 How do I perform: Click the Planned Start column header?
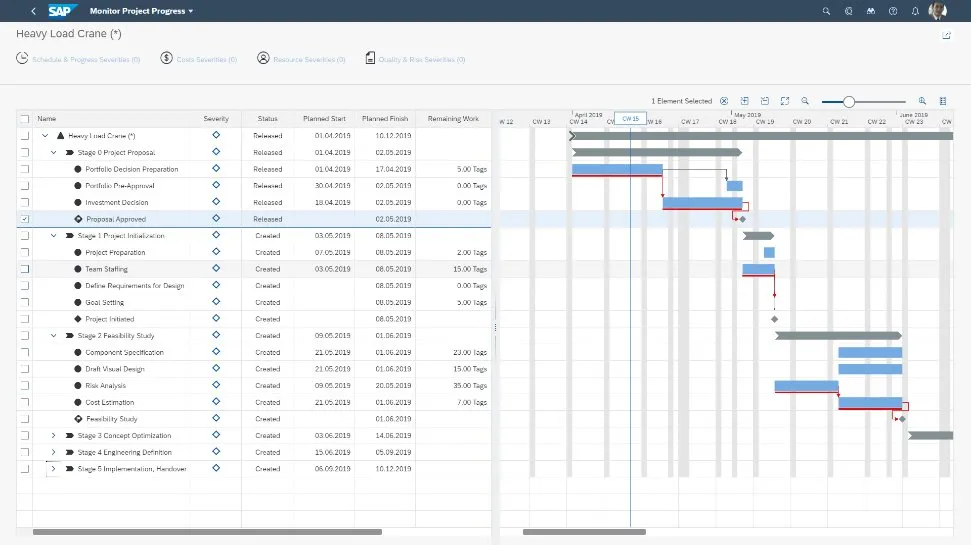[x=324, y=118]
